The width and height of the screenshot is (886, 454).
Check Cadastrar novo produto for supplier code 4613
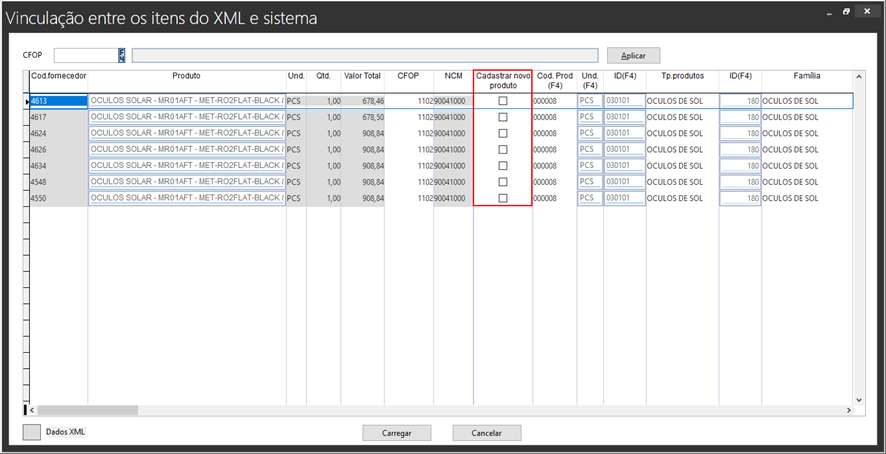[x=503, y=101]
